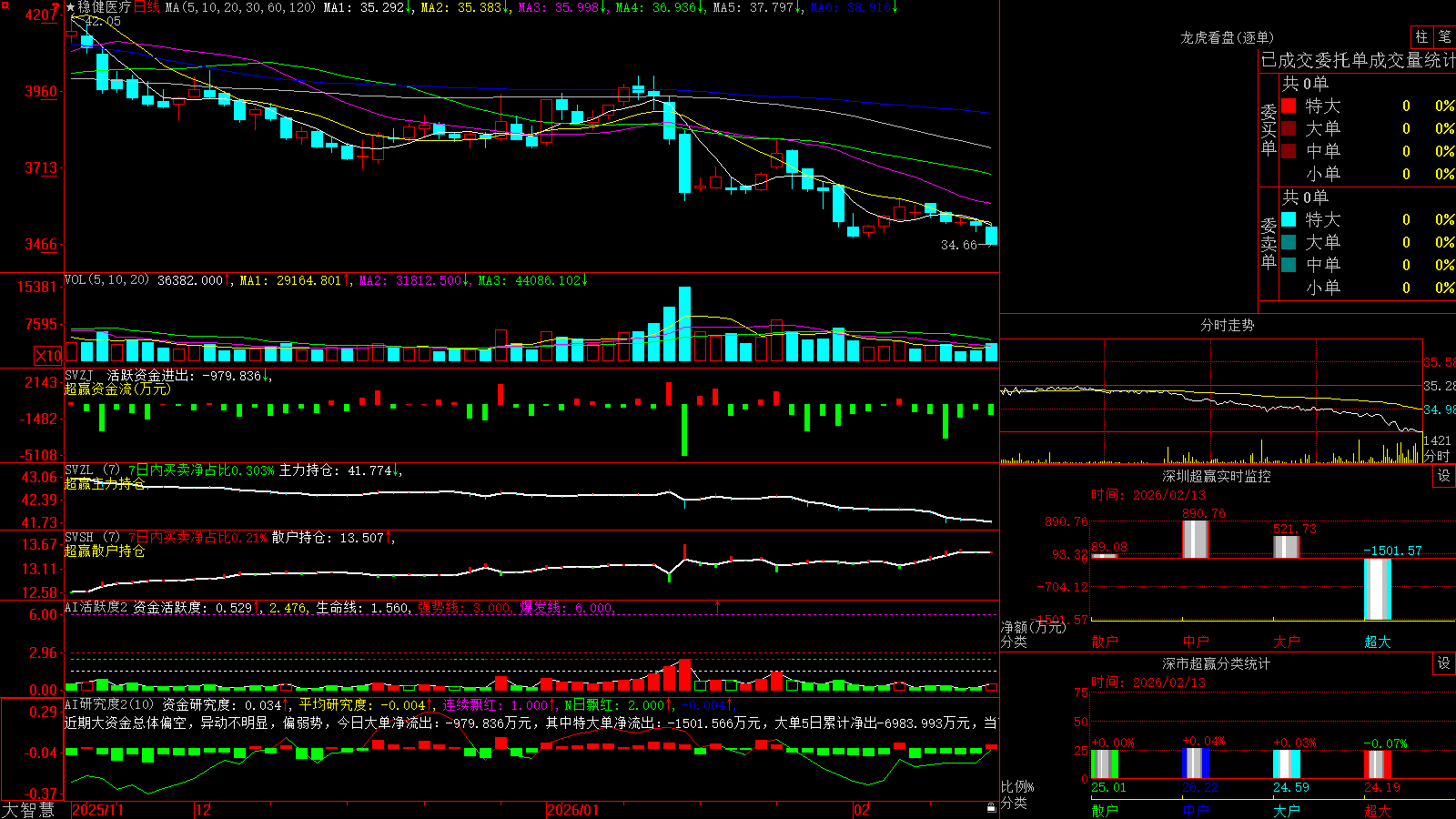1456x819 pixels.
Task: Click the 2025/11 date on the time axis
Action: pos(97,810)
